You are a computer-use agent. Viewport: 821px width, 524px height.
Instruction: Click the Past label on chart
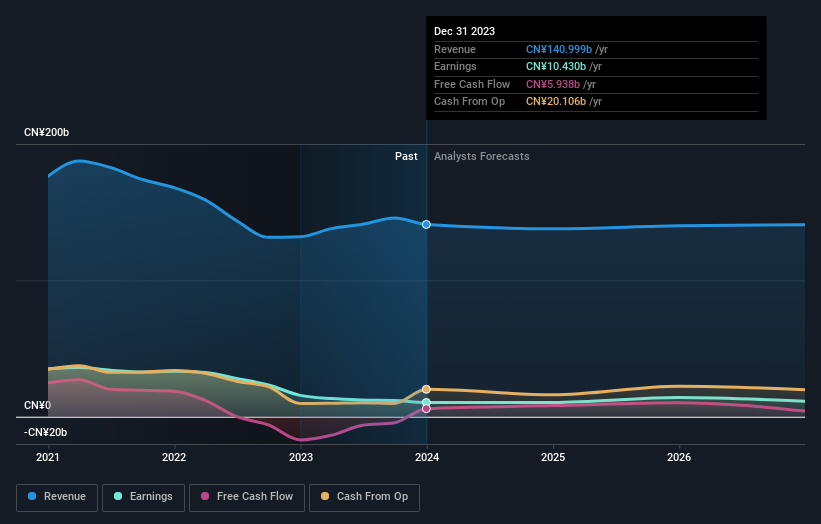(406, 157)
